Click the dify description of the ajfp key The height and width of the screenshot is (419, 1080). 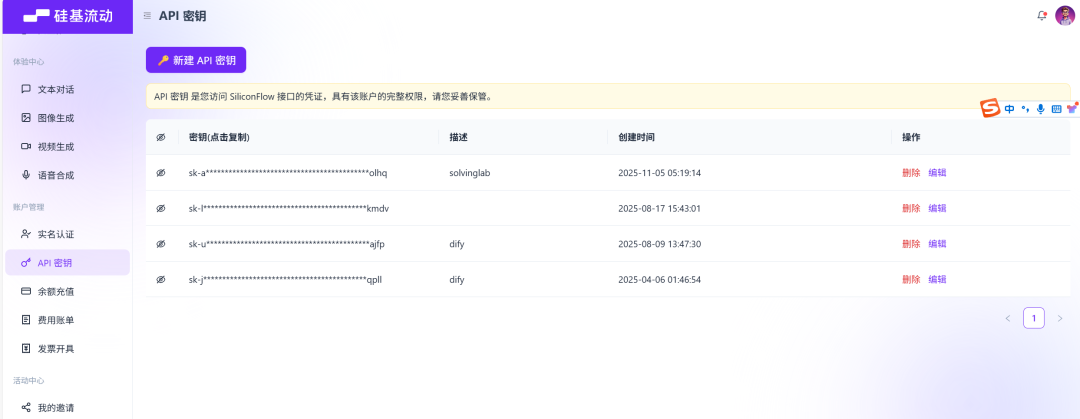[x=457, y=244]
